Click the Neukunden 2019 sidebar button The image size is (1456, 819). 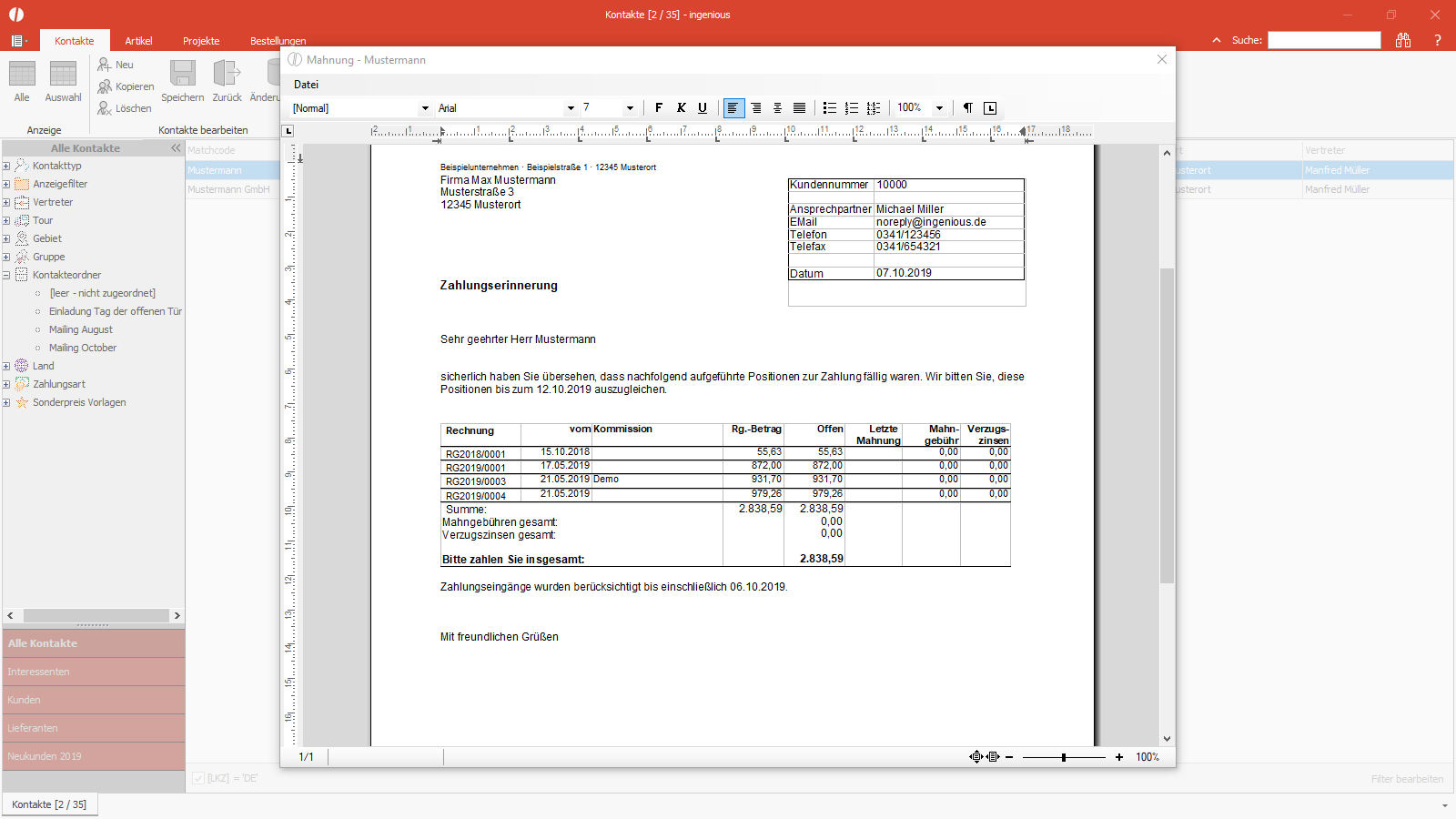tap(94, 756)
